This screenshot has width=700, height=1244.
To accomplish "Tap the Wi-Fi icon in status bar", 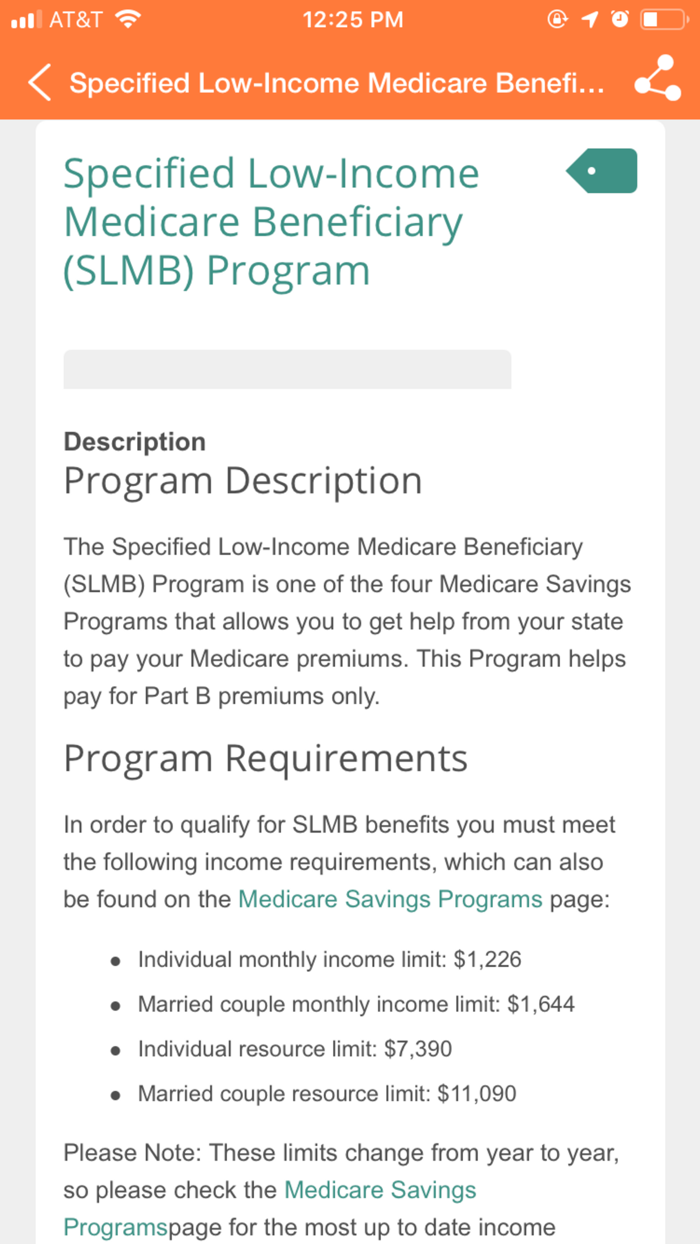I will (x=130, y=17).
